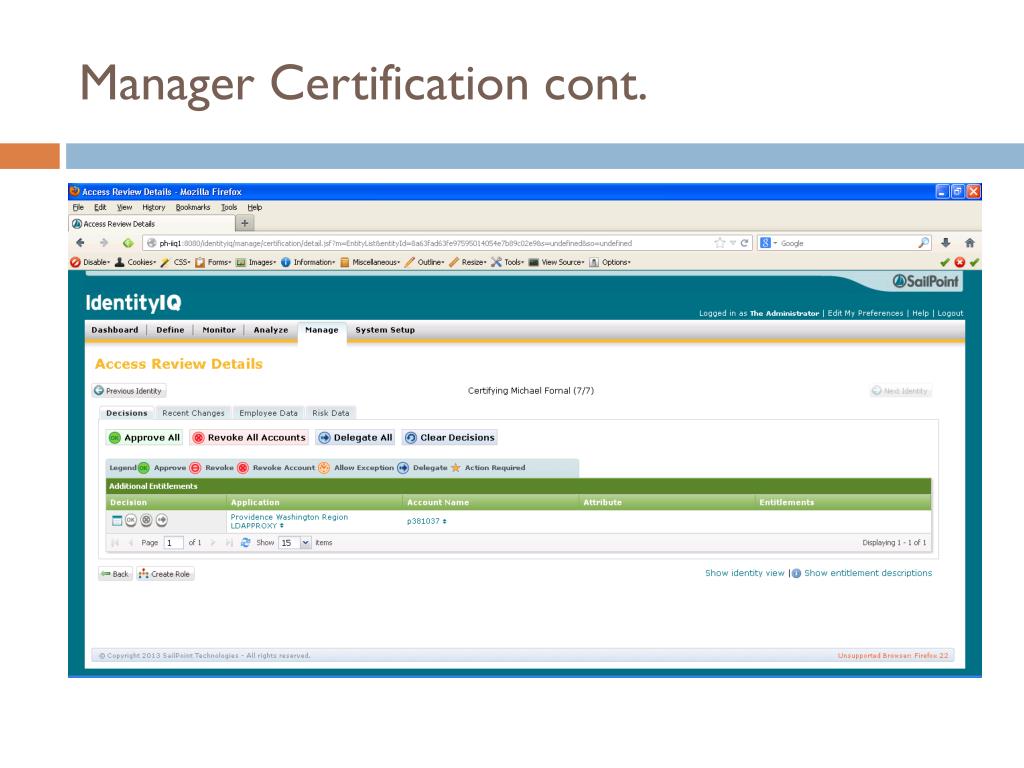Open the Information toolbar menu

point(308,262)
